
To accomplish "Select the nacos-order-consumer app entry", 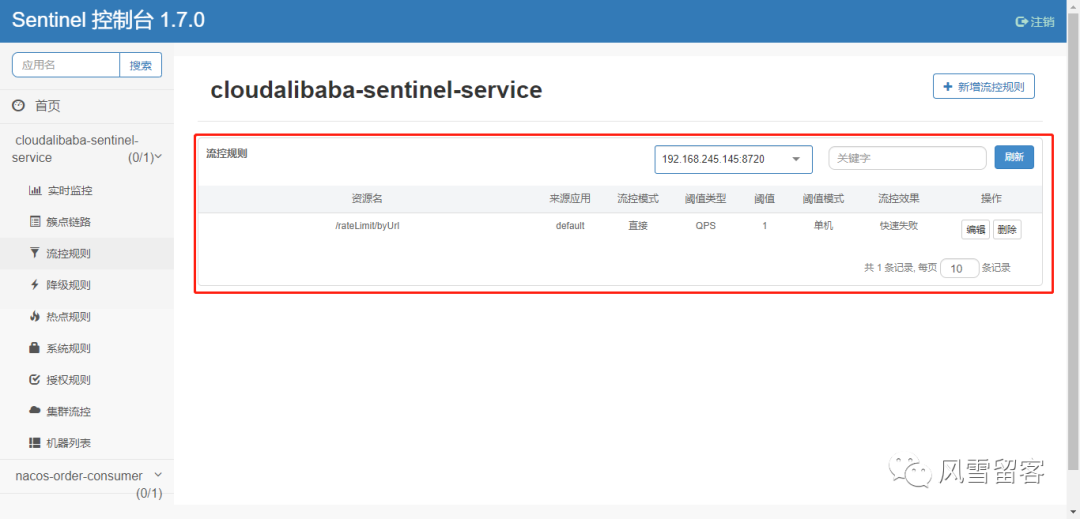I will tap(79, 476).
